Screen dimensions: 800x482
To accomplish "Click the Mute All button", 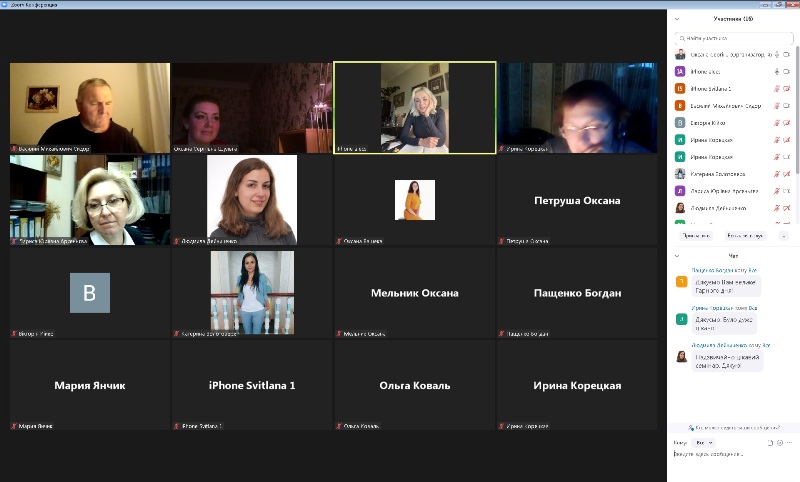I will (746, 236).
